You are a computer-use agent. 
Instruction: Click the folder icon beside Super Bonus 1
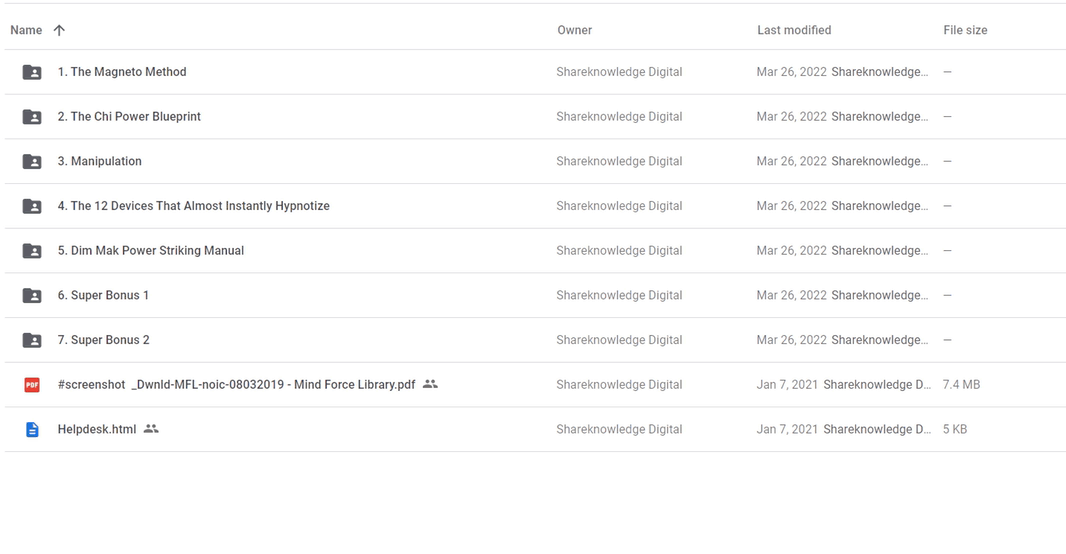pyautogui.click(x=32, y=295)
